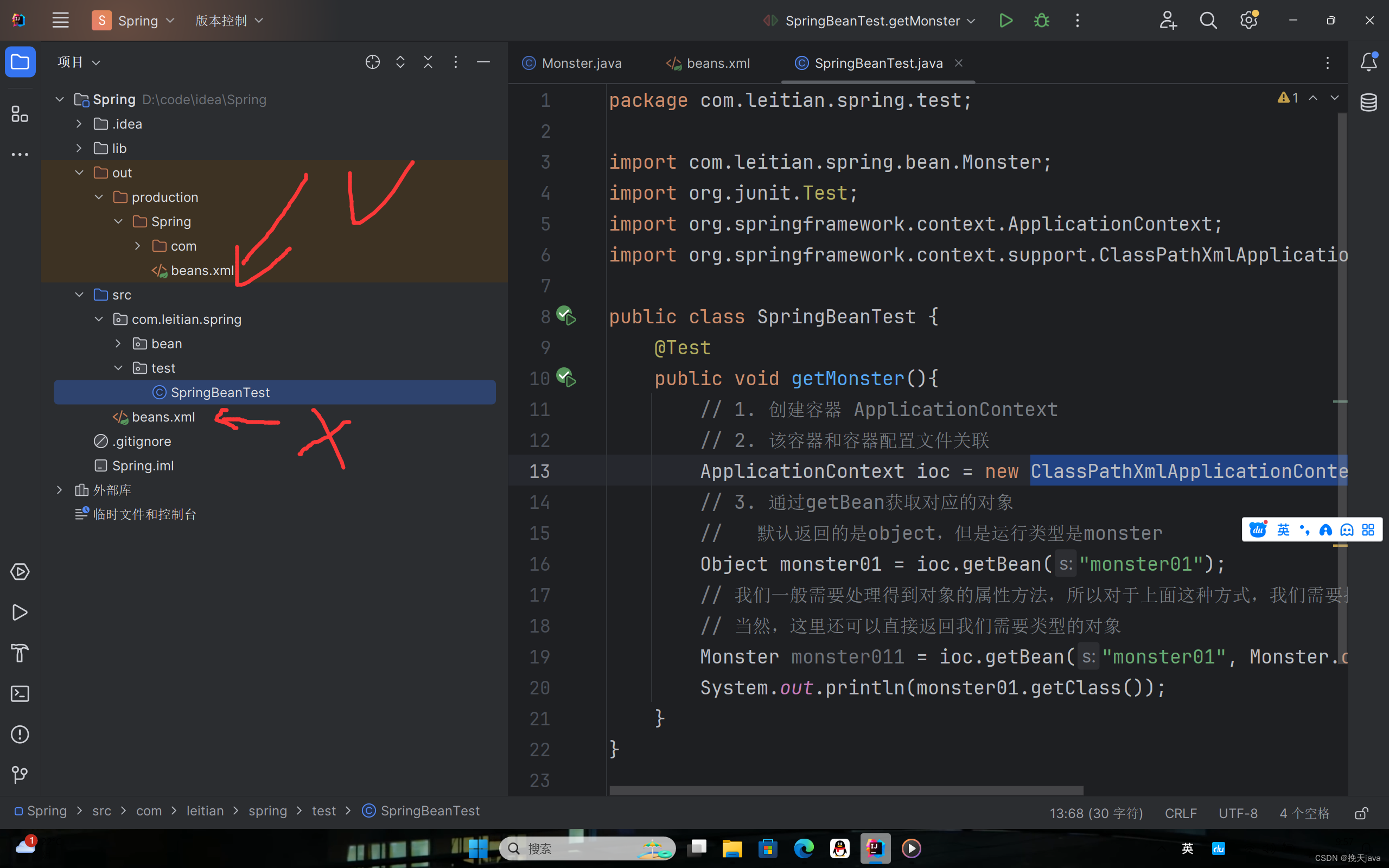Viewport: 1389px width, 868px height.
Task: Open the Structure tool window
Action: point(20,114)
